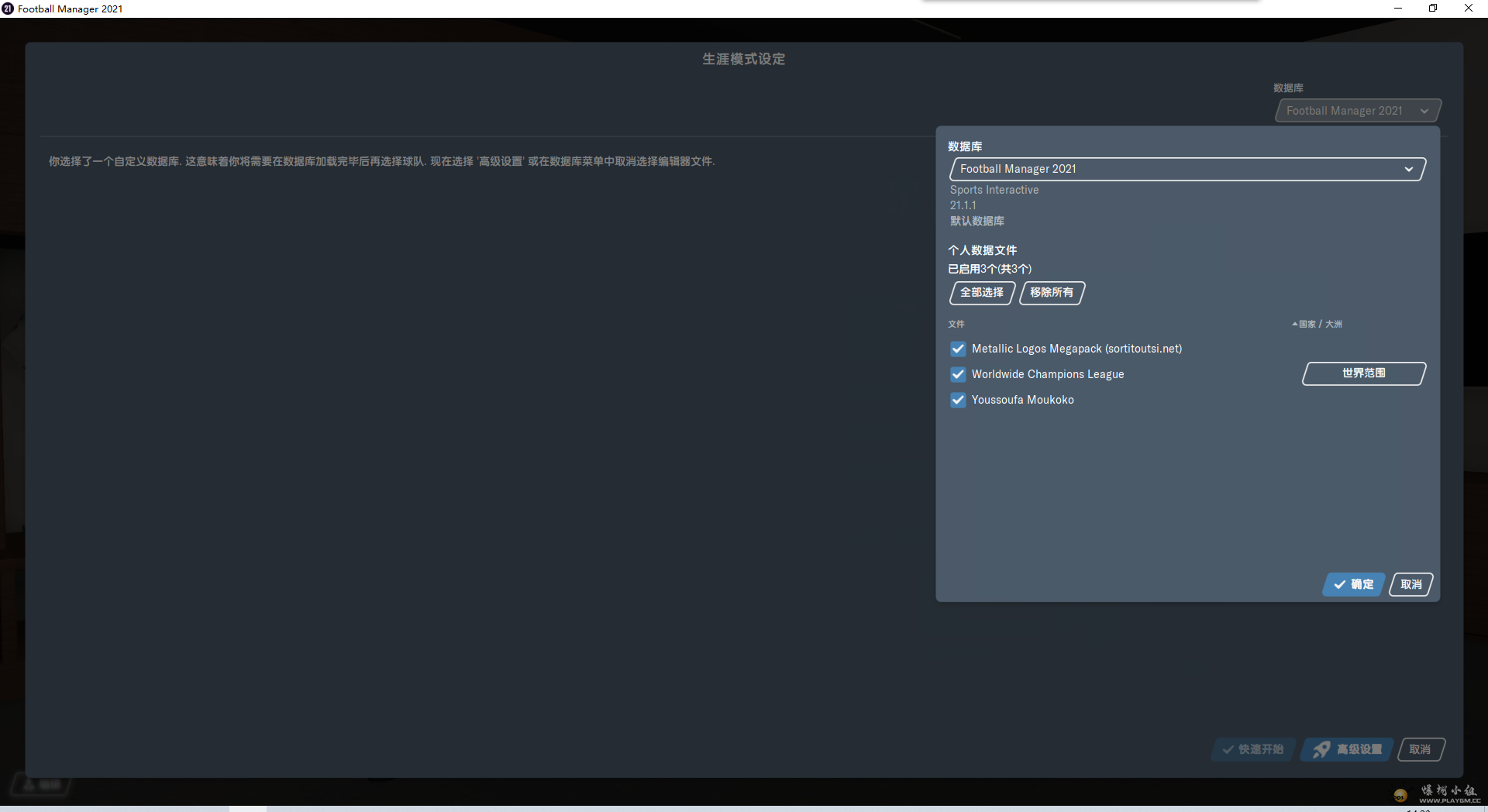Open the Football Manager 2021 database dropdown in popup
1488x812 pixels.
pos(1187,169)
